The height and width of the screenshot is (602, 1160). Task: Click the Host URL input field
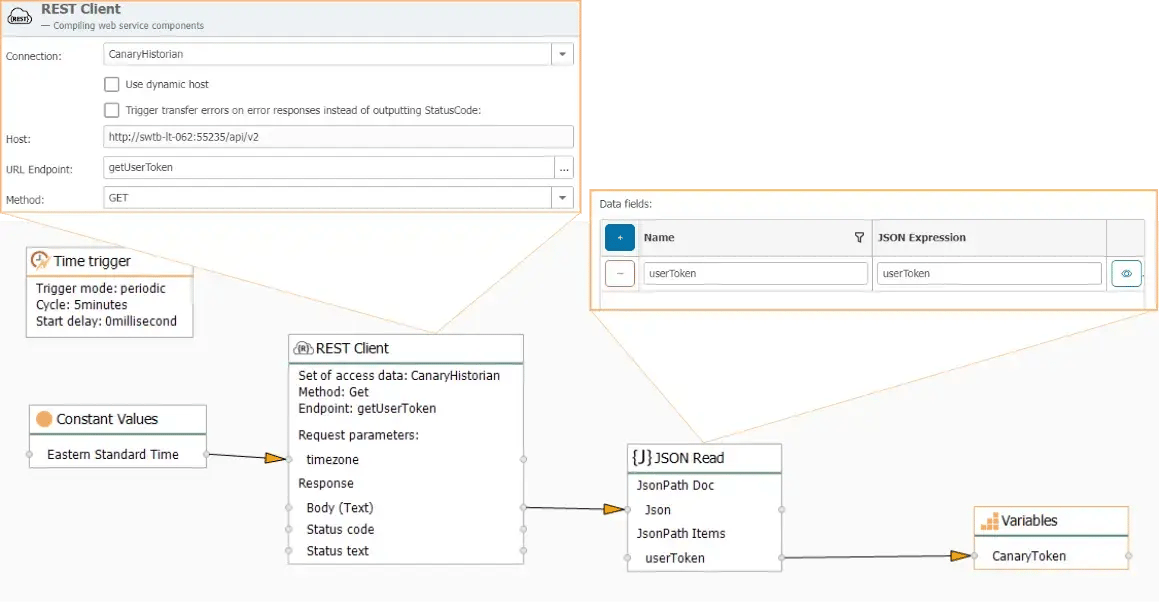[337, 136]
